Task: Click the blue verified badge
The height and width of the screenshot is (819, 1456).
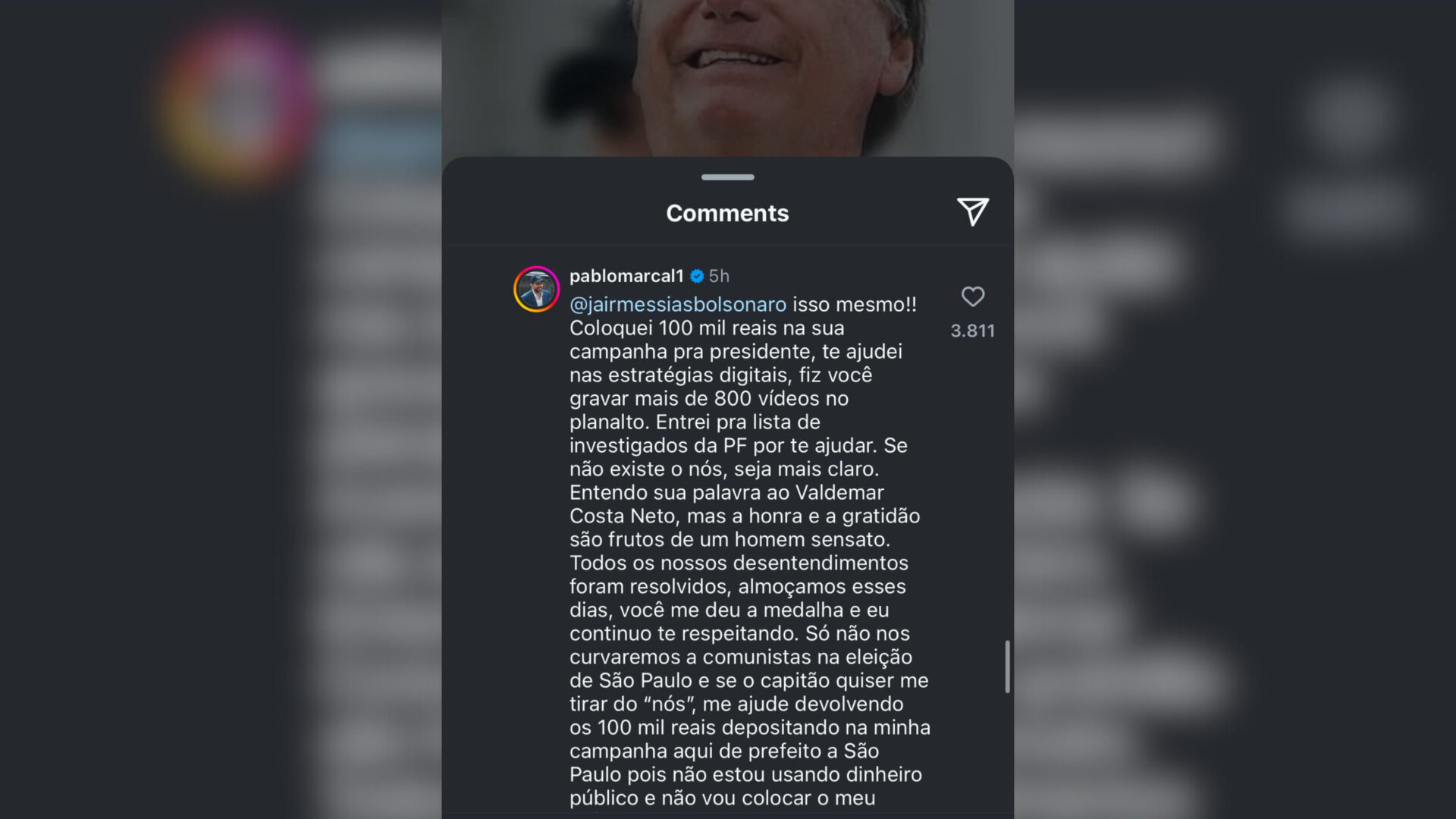Action: (x=697, y=276)
